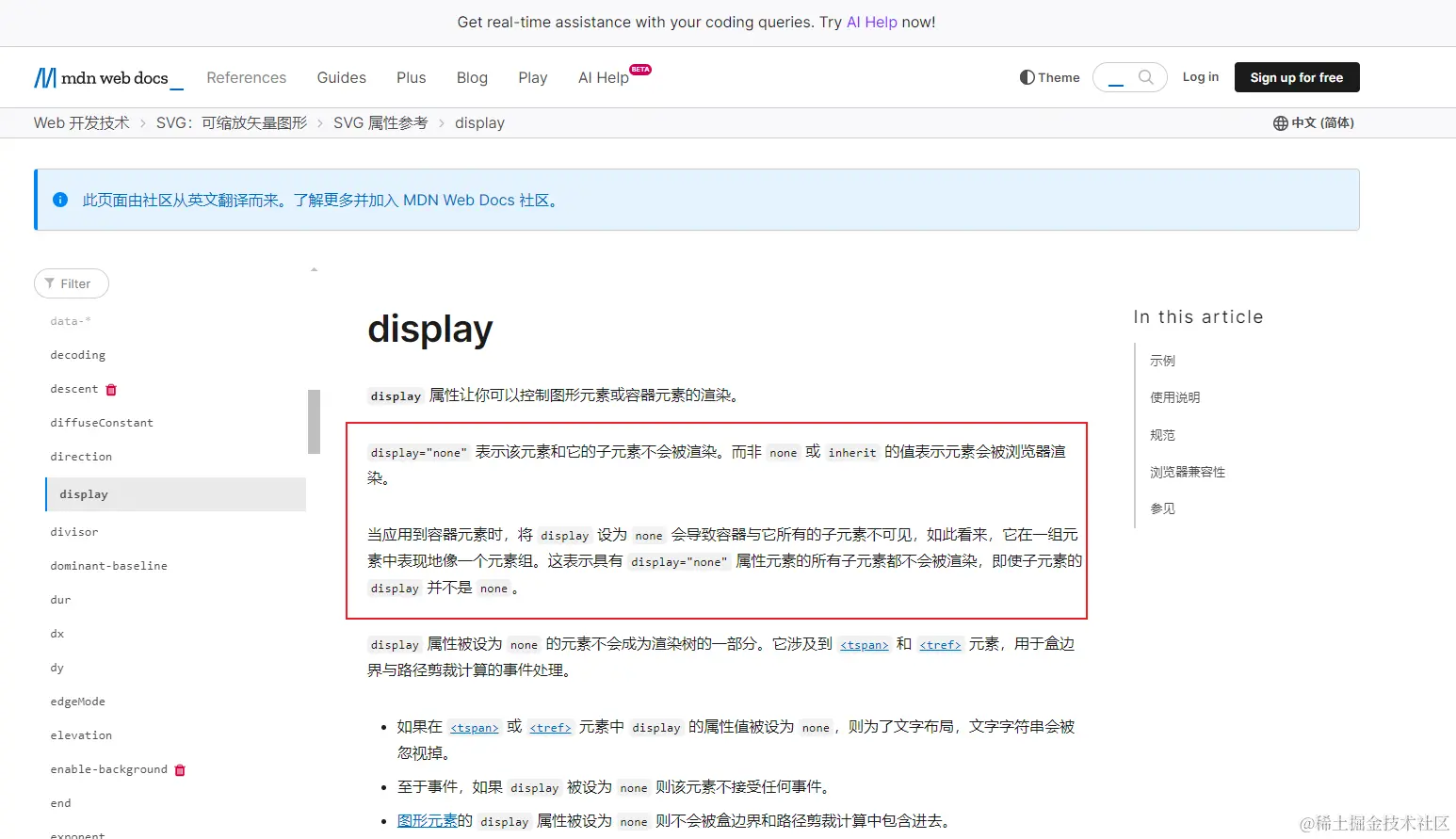This screenshot has height=839, width=1456.
Task: Open the Theme dropdown
Action: point(1048,77)
